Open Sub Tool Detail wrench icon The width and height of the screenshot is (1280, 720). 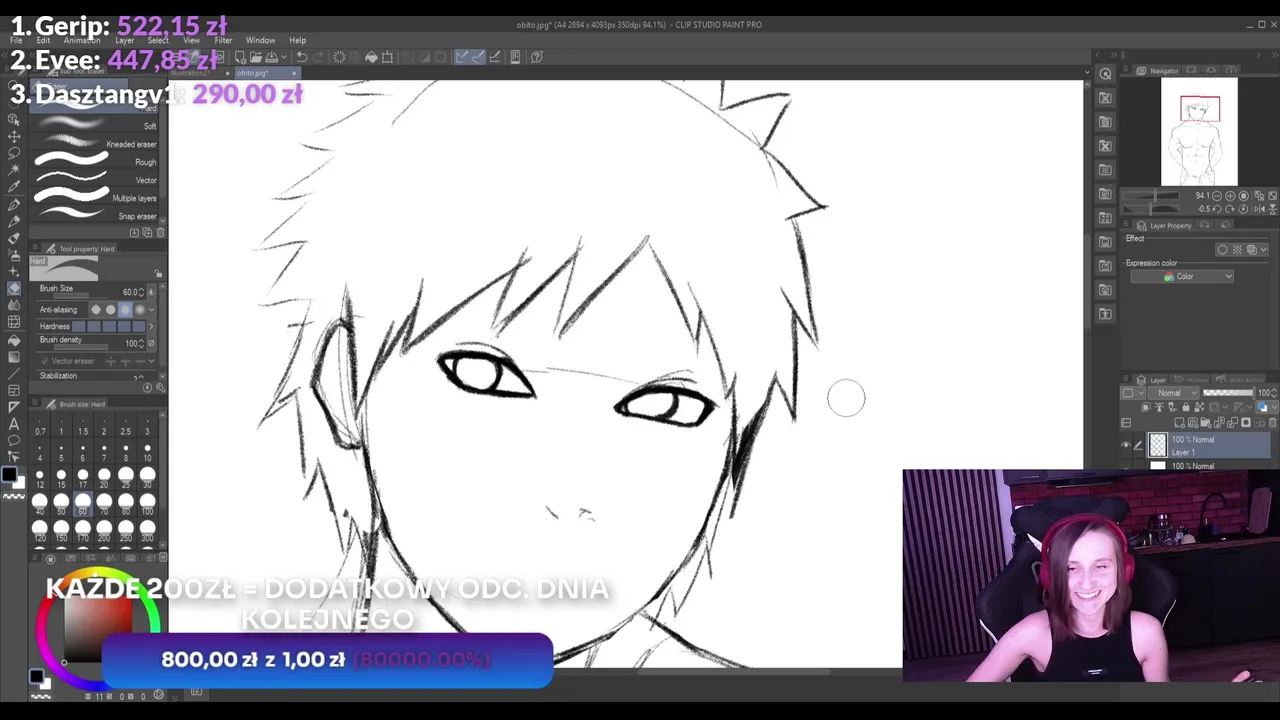(161, 387)
